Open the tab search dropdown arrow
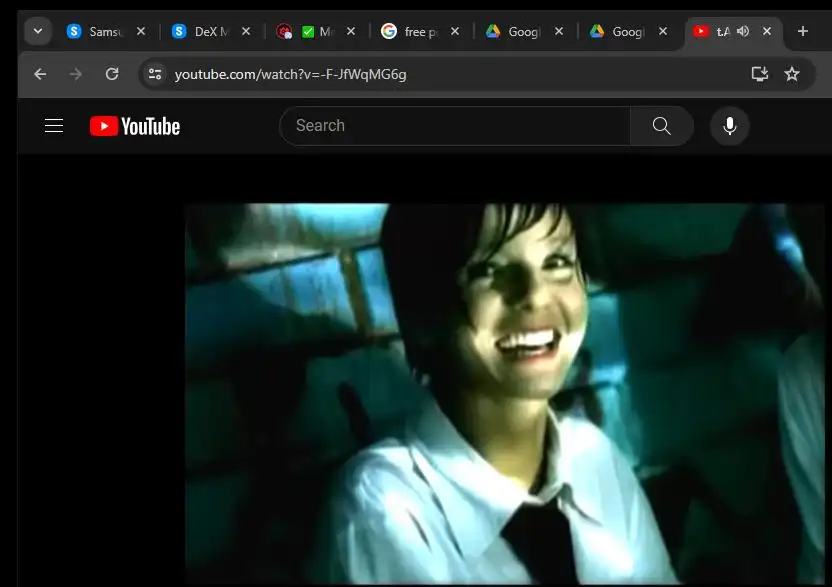 point(38,31)
